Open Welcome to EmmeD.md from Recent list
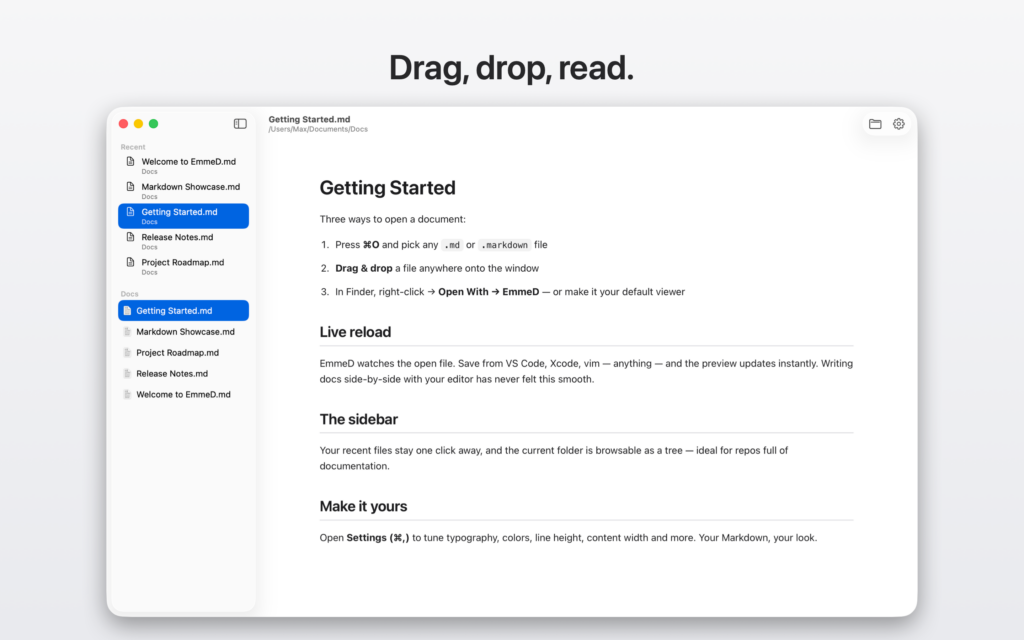Viewport: 1024px width, 640px height. pos(184,165)
